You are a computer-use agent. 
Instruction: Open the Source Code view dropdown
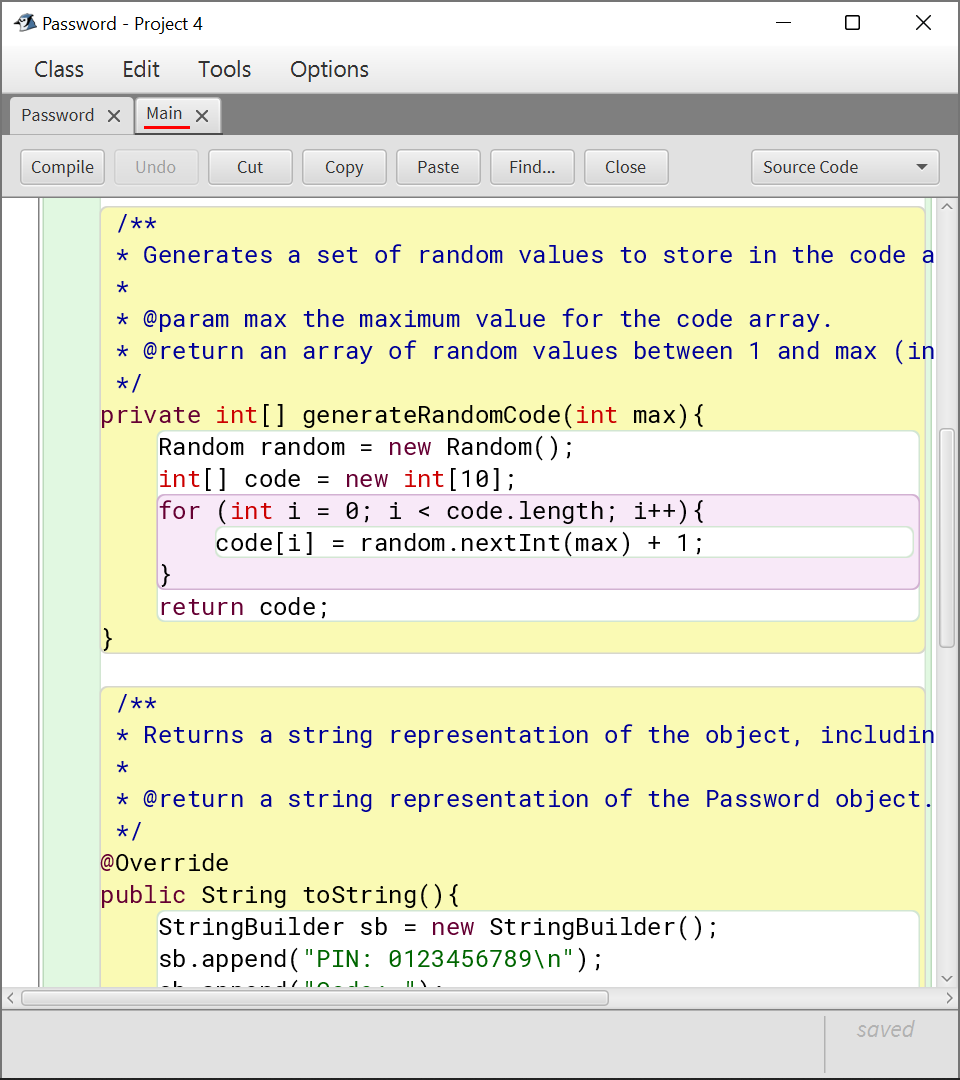click(845, 167)
